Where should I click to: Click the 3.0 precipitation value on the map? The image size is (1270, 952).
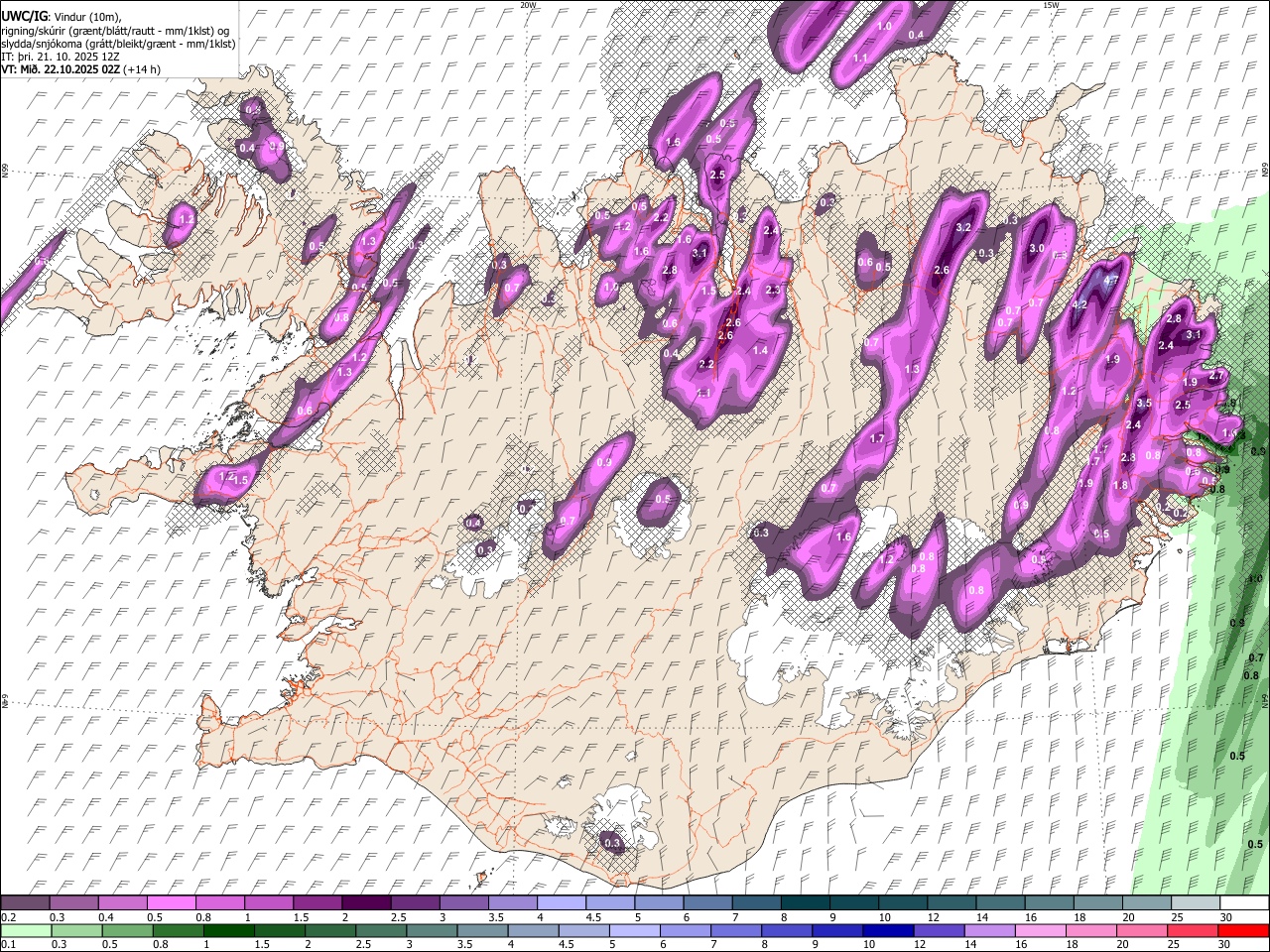[1038, 248]
